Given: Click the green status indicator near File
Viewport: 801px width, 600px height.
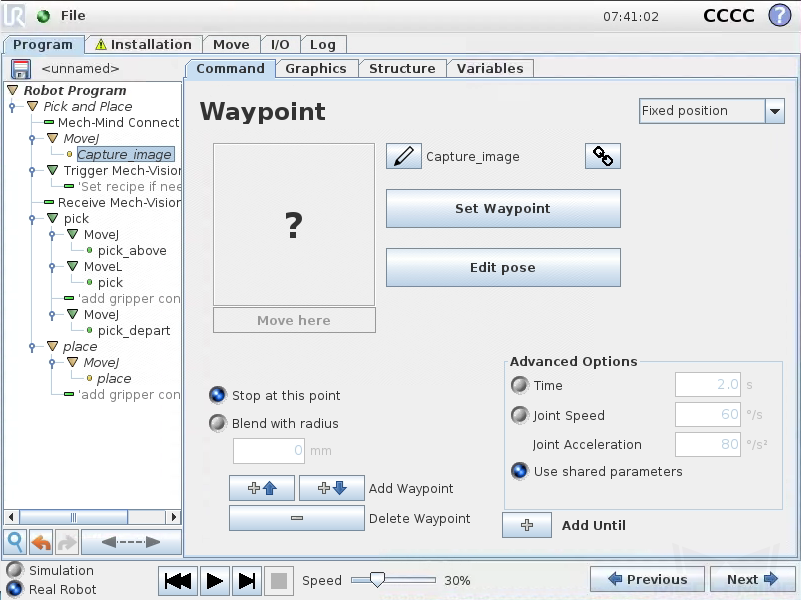Looking at the screenshot, I should [x=43, y=16].
